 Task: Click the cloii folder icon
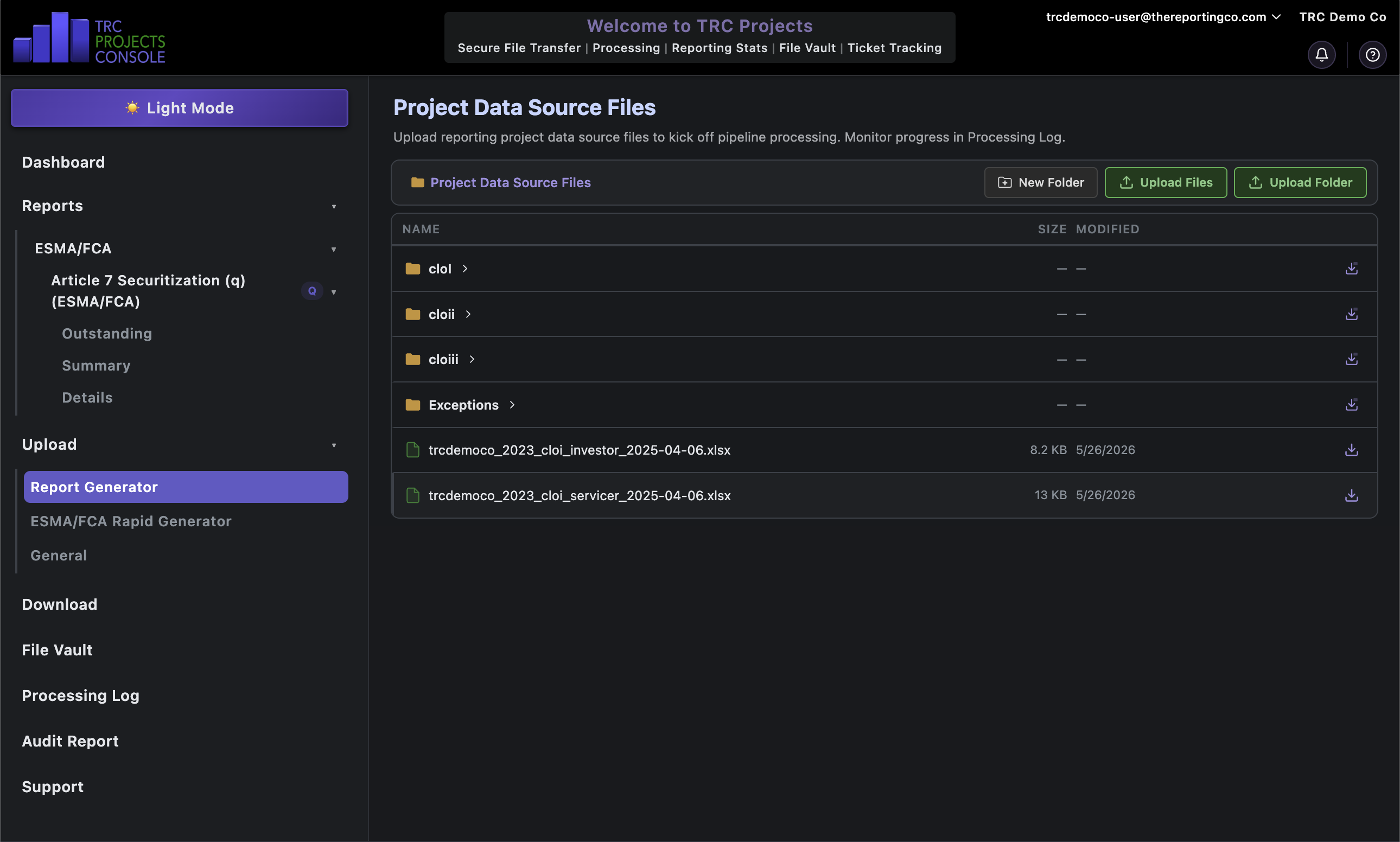click(412, 314)
